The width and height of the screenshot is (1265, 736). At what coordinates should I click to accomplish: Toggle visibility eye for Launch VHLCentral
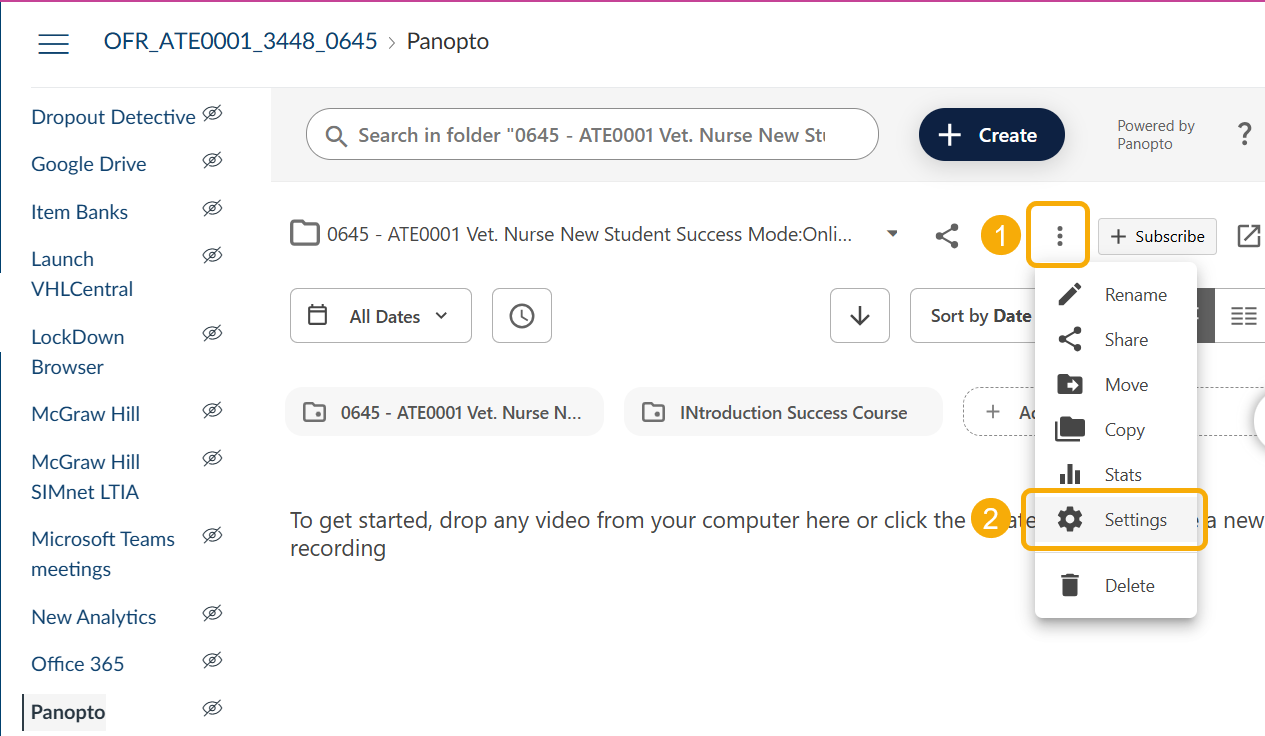(x=212, y=256)
